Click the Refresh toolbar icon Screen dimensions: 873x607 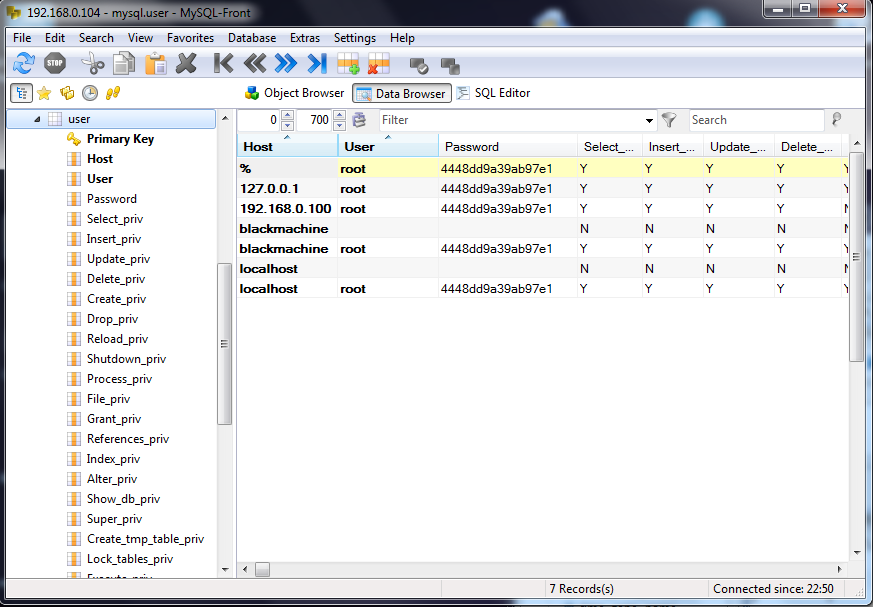(24, 63)
